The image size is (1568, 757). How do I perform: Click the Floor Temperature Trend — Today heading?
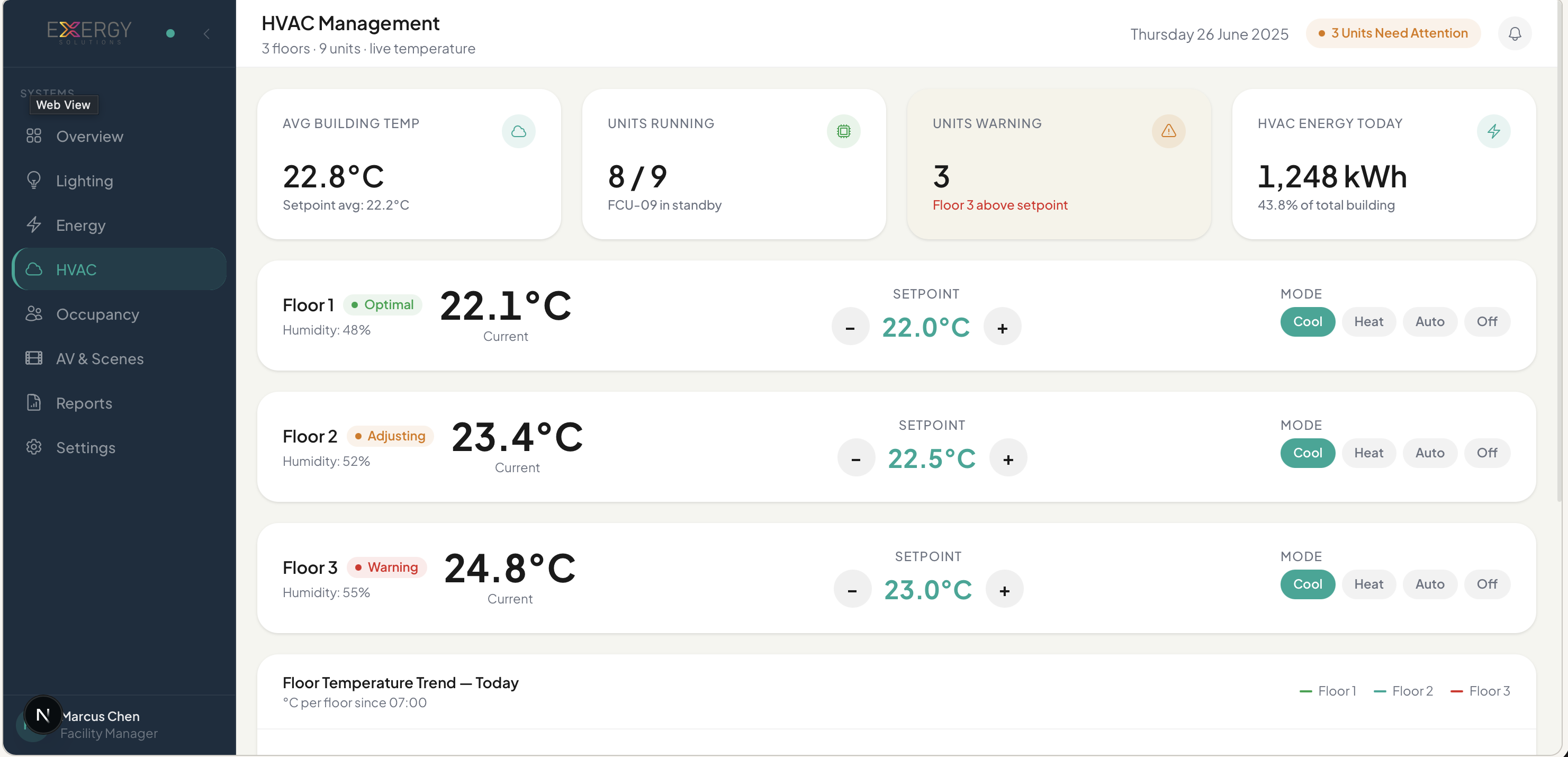click(401, 683)
